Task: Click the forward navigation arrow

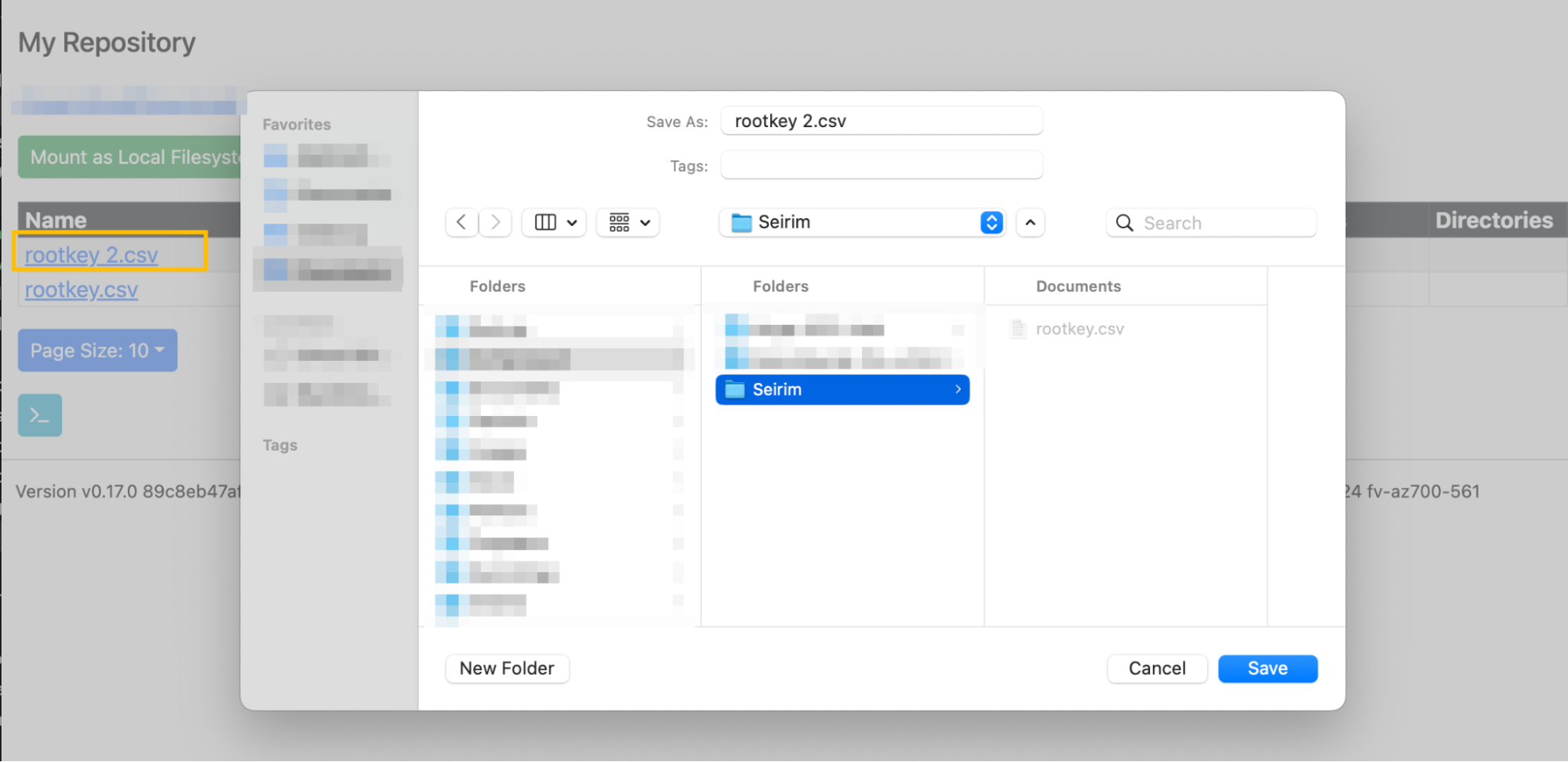Action: (495, 223)
